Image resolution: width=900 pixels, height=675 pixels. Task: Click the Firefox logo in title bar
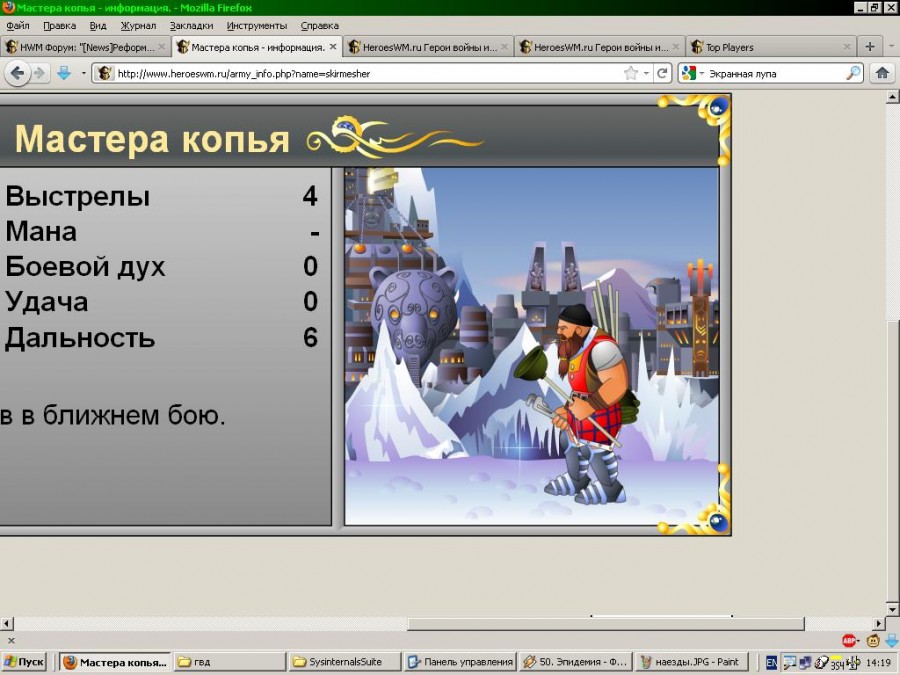tap(9, 7)
